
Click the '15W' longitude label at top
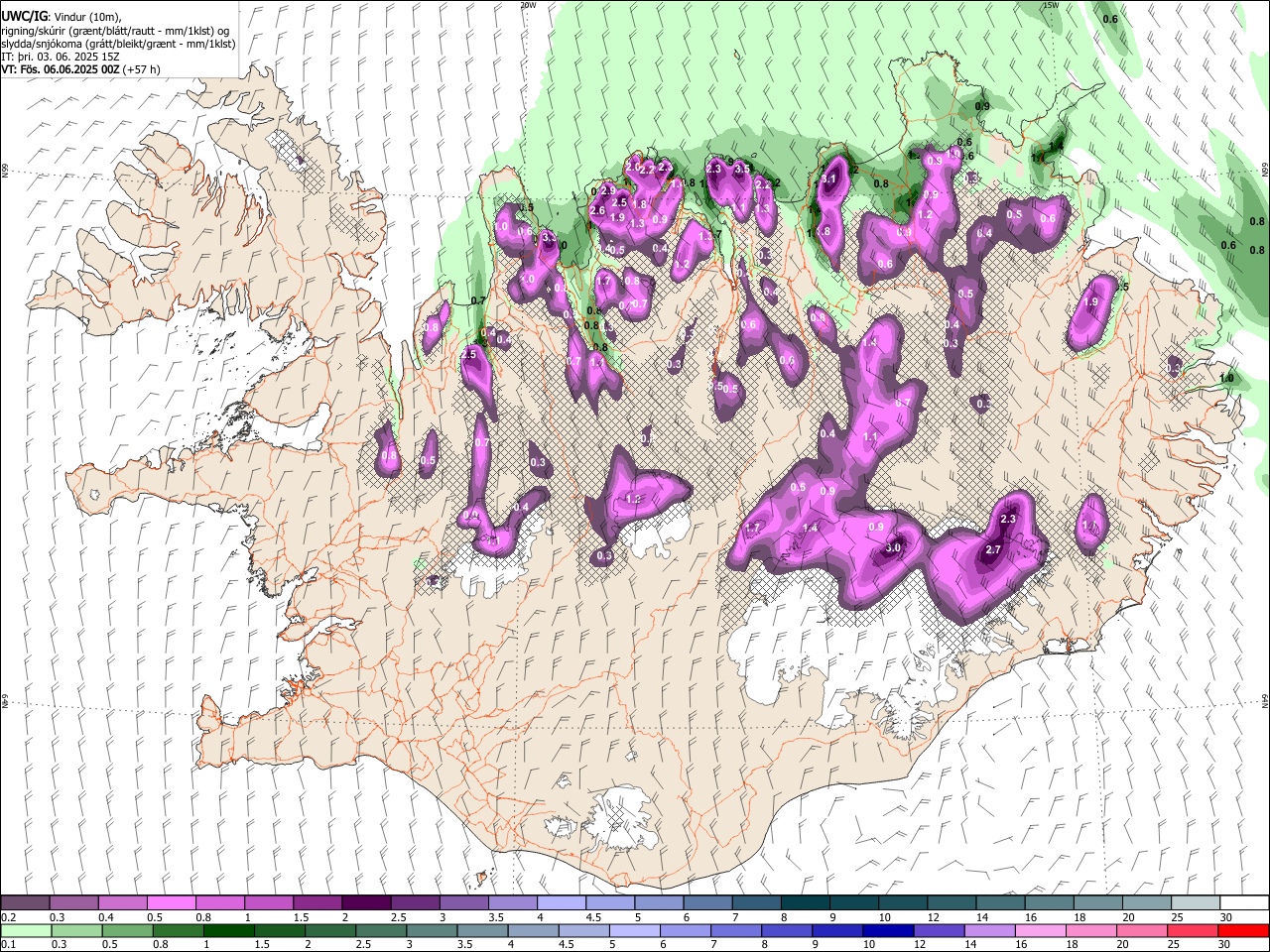pos(1051,5)
